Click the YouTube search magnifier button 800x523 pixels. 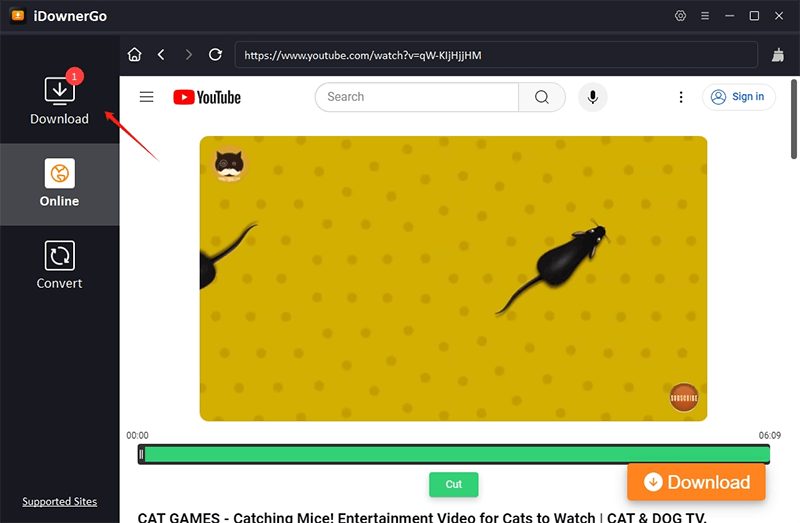tap(542, 97)
